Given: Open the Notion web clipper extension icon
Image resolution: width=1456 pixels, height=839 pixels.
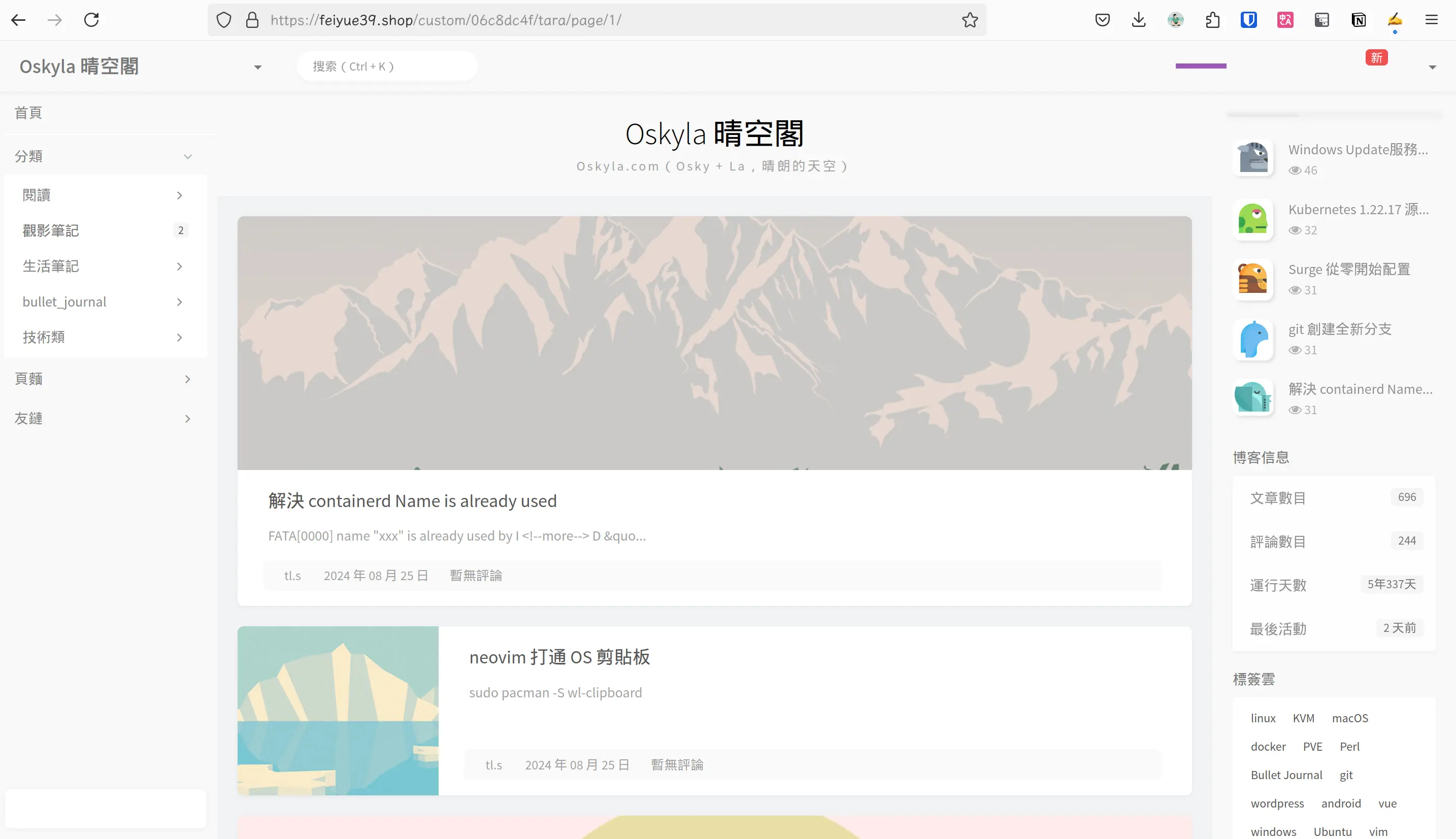Looking at the screenshot, I should [1359, 20].
